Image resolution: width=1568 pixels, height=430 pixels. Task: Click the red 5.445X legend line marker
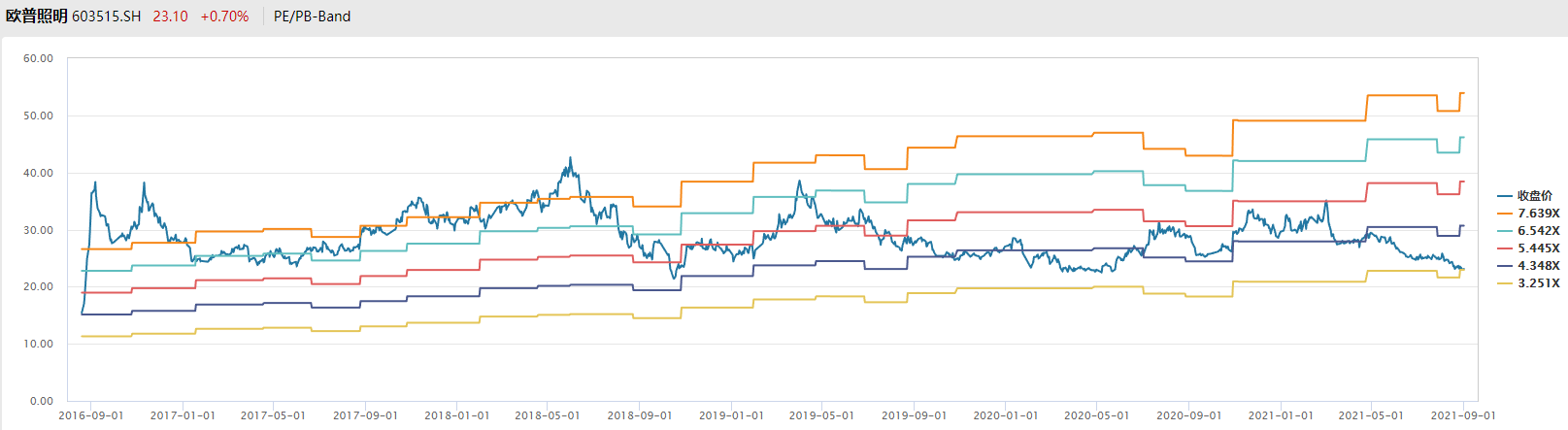(x=1506, y=248)
